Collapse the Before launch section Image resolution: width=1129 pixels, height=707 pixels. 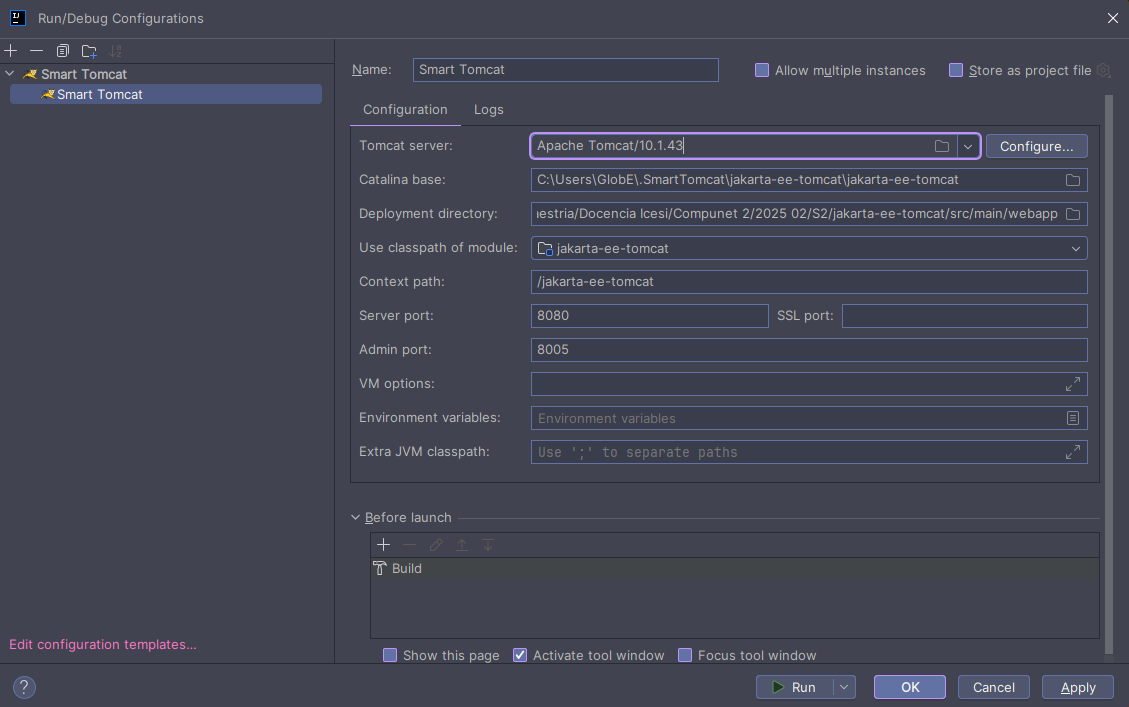click(x=356, y=517)
